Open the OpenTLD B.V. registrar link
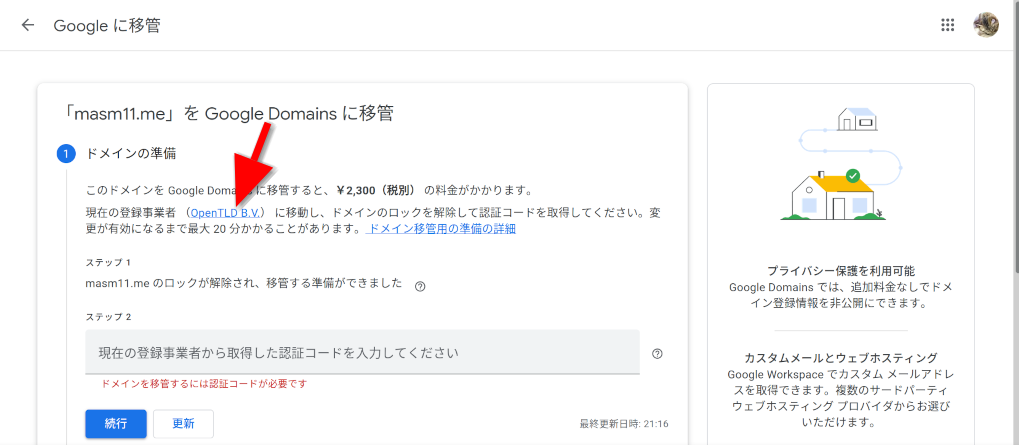This screenshot has height=445, width=1019. pos(224,212)
